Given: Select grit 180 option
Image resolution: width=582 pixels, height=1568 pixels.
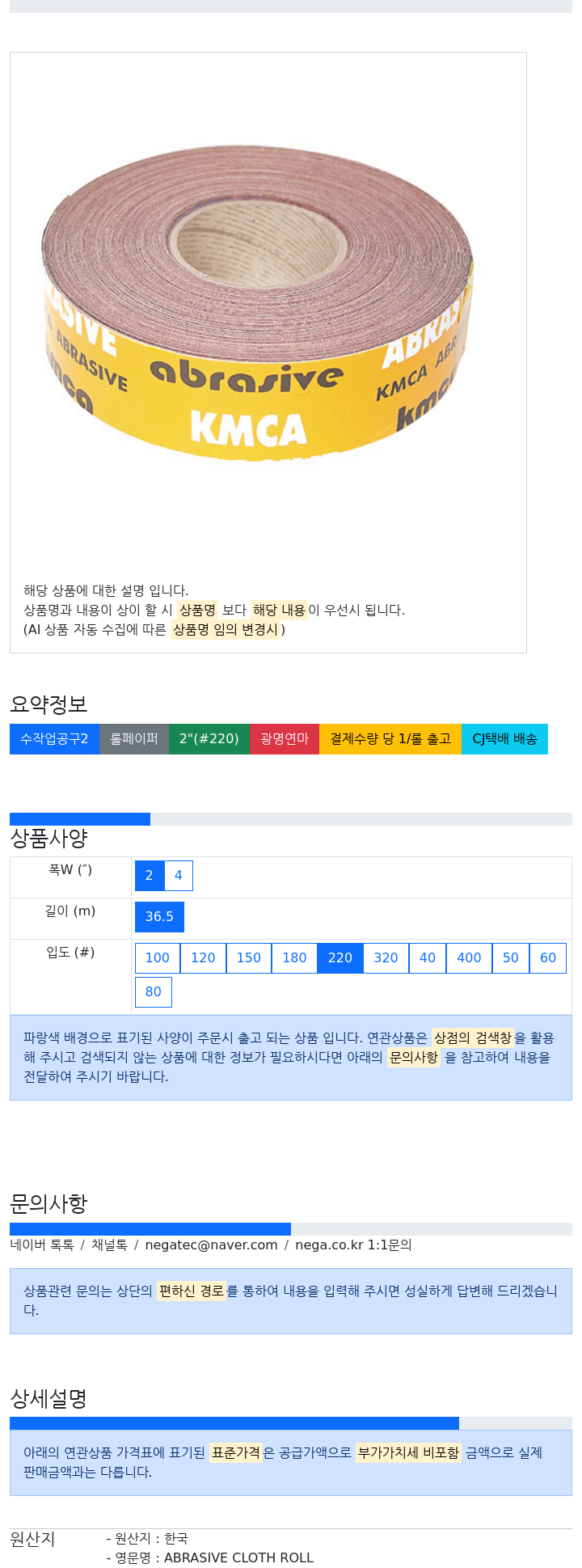Looking at the screenshot, I should pos(294,958).
